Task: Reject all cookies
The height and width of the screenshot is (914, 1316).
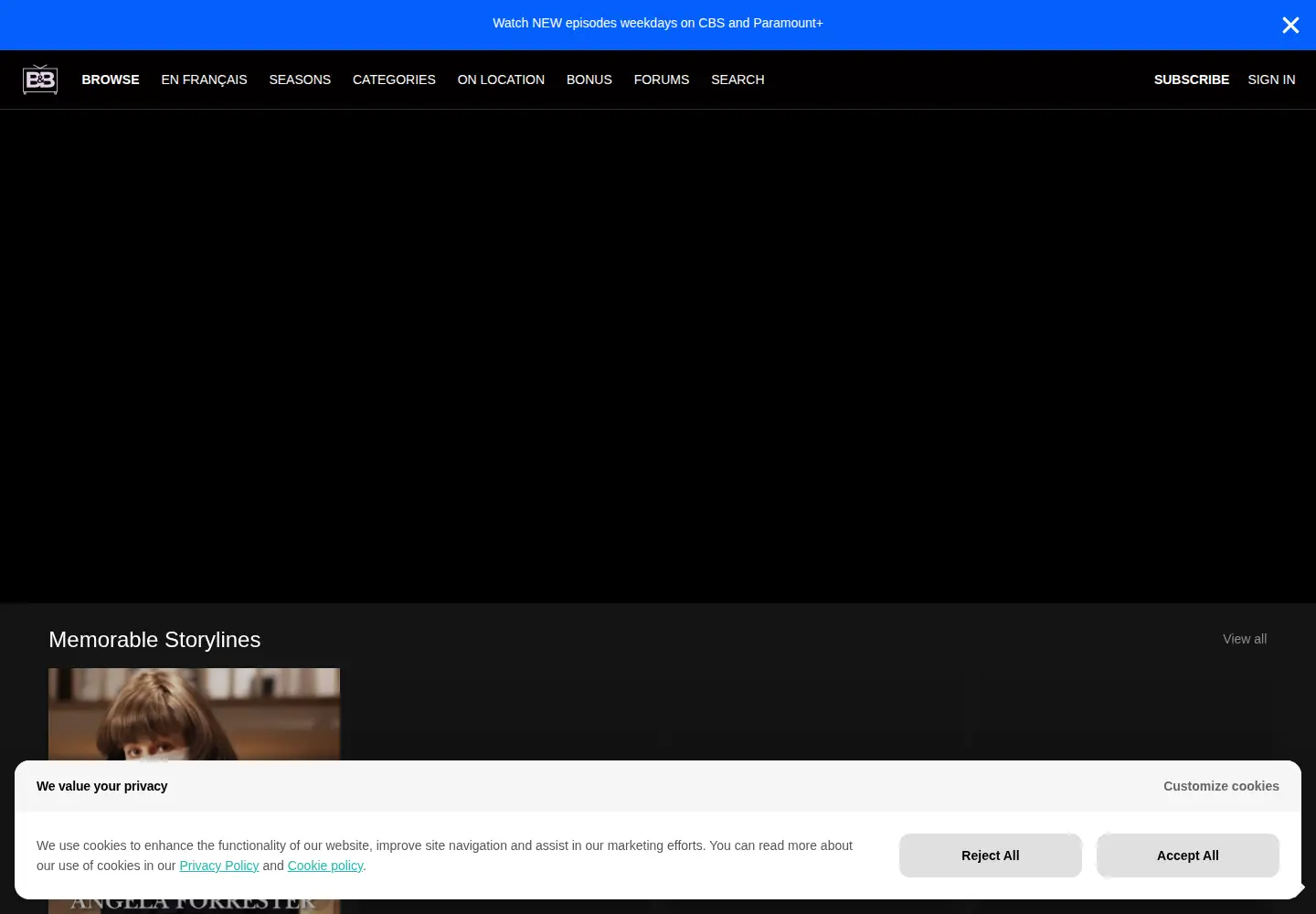Action: 991,856
